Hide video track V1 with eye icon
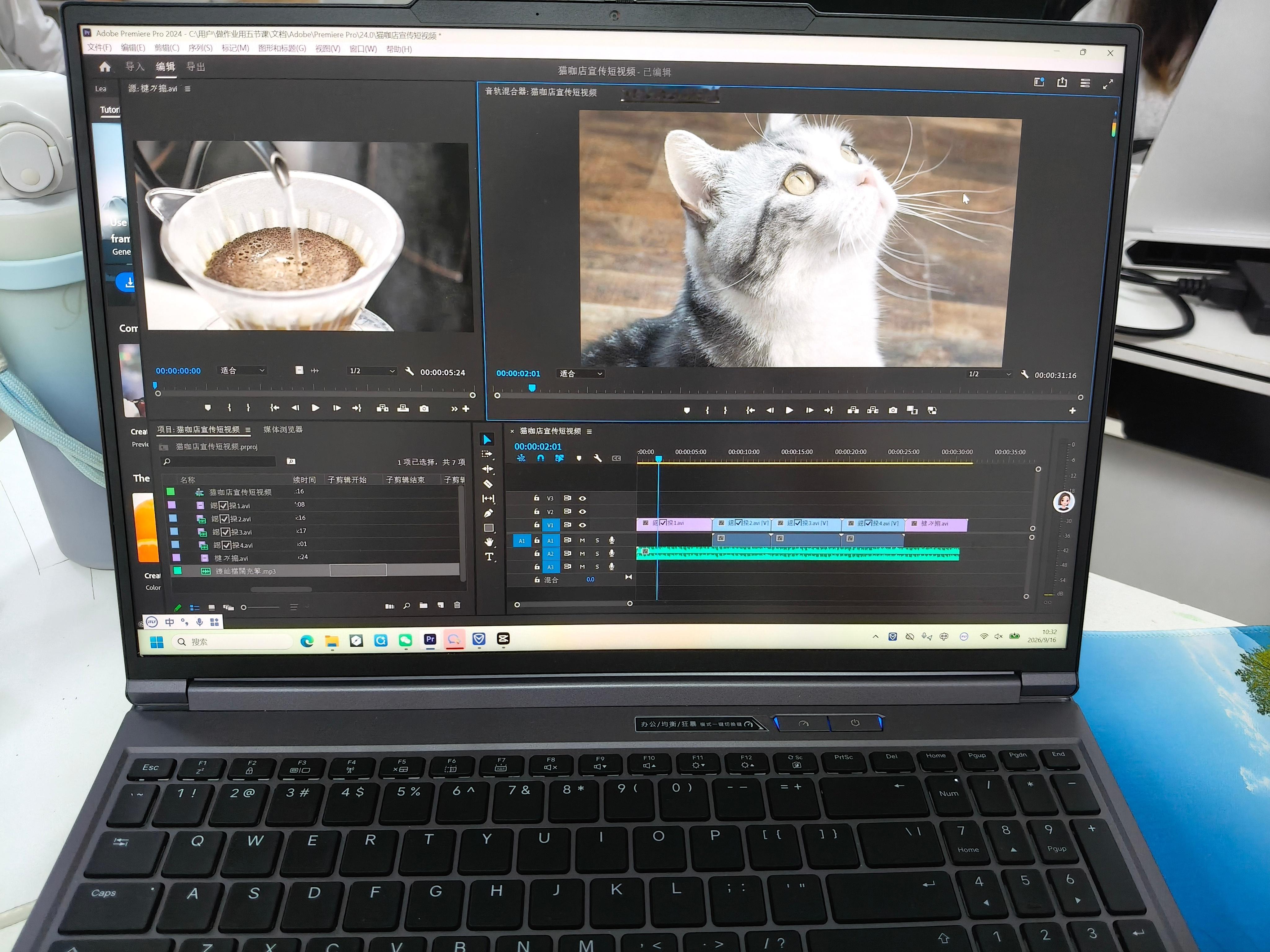The width and height of the screenshot is (1270, 952). point(583,525)
